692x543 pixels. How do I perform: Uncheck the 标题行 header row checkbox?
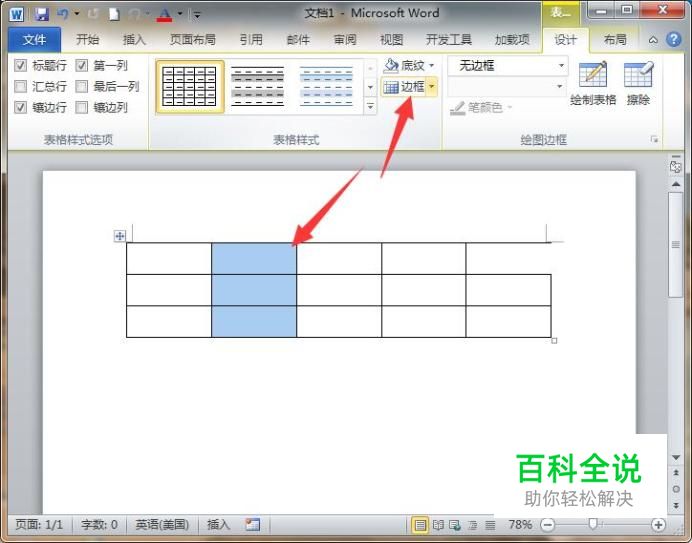coord(20,66)
